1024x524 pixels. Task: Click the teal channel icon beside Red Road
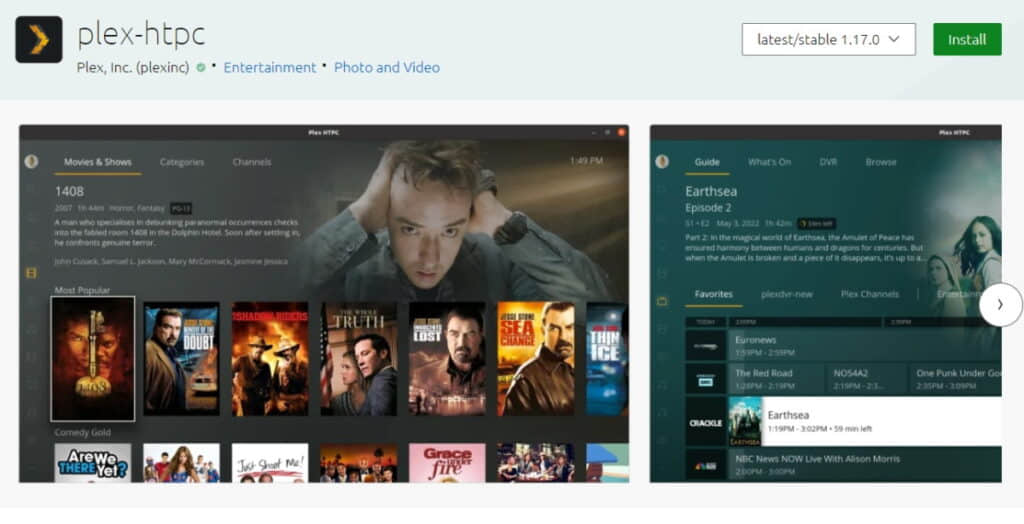706,380
